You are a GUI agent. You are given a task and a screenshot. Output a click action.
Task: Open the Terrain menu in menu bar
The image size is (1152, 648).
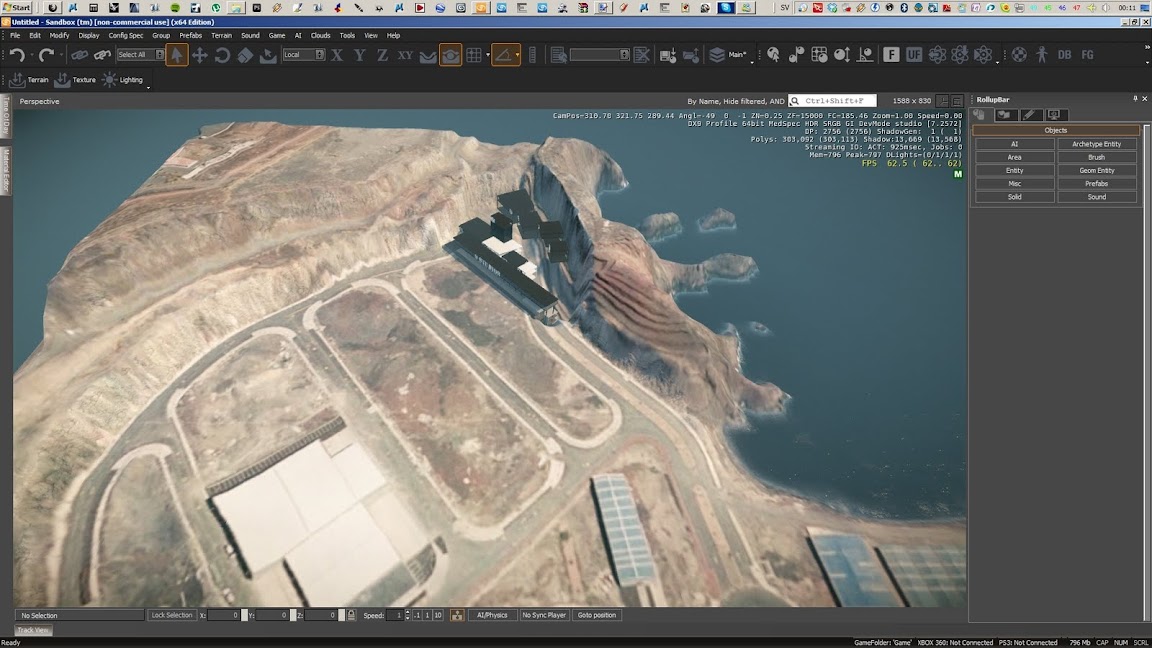coord(221,35)
